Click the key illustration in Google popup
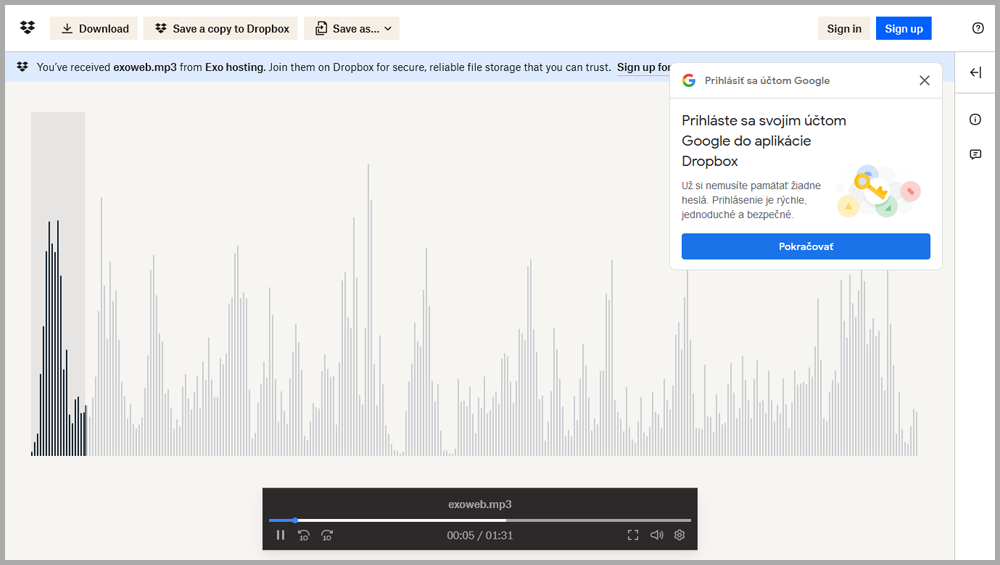Screen dimensions: 1000x565 878,191
